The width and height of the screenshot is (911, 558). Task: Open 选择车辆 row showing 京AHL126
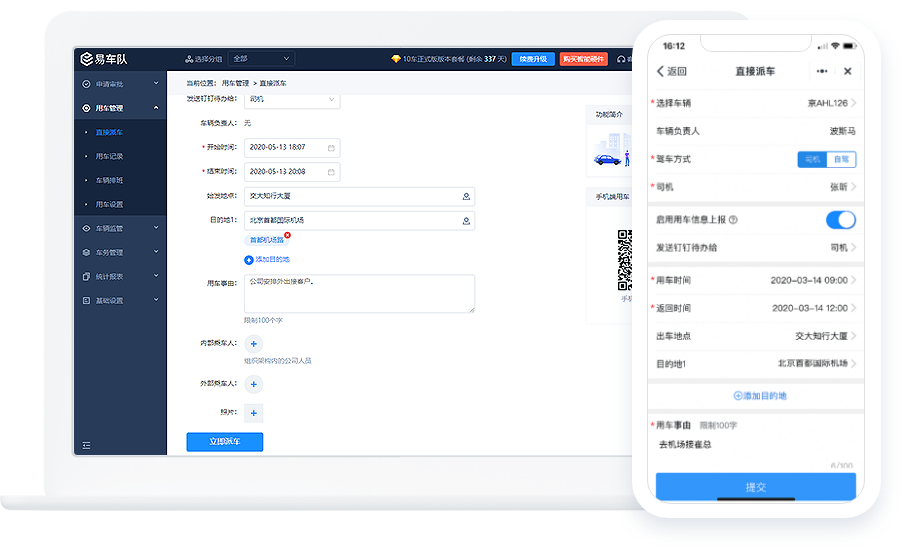click(756, 103)
